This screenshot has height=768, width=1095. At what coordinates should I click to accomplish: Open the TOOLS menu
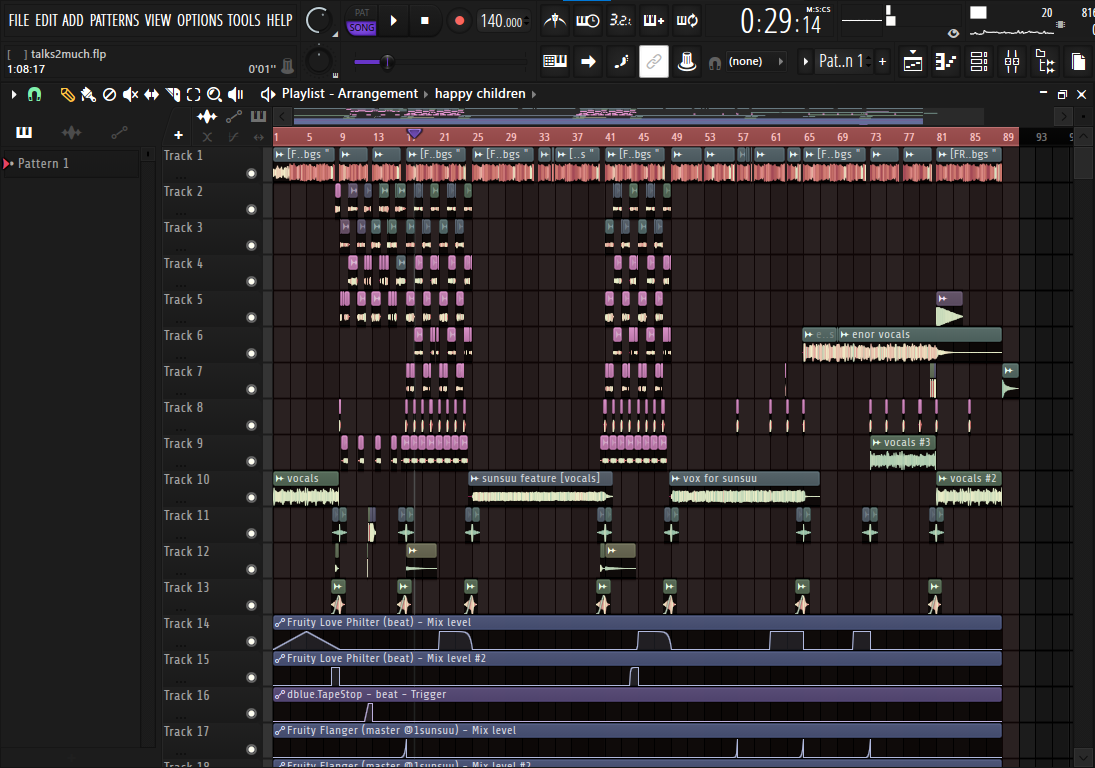(x=244, y=20)
